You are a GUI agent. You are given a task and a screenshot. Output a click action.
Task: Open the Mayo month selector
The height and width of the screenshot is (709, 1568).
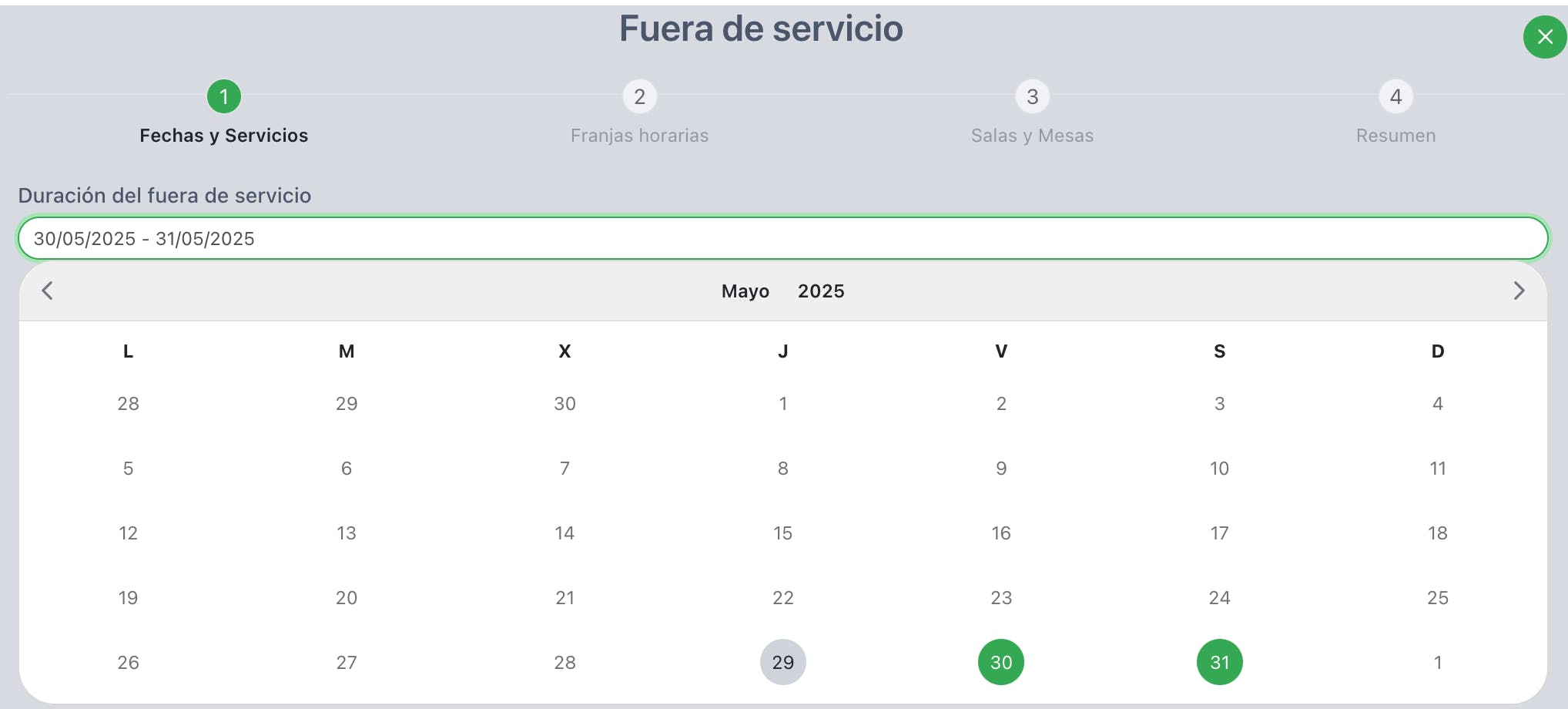coord(745,291)
